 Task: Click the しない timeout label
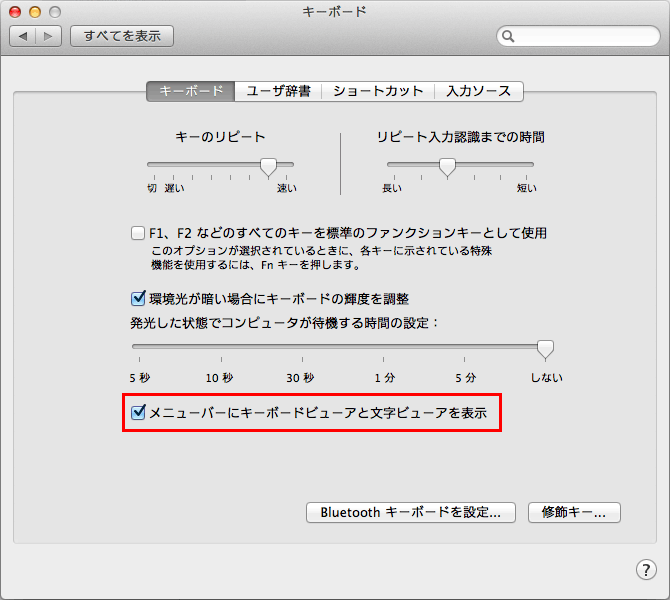547,378
